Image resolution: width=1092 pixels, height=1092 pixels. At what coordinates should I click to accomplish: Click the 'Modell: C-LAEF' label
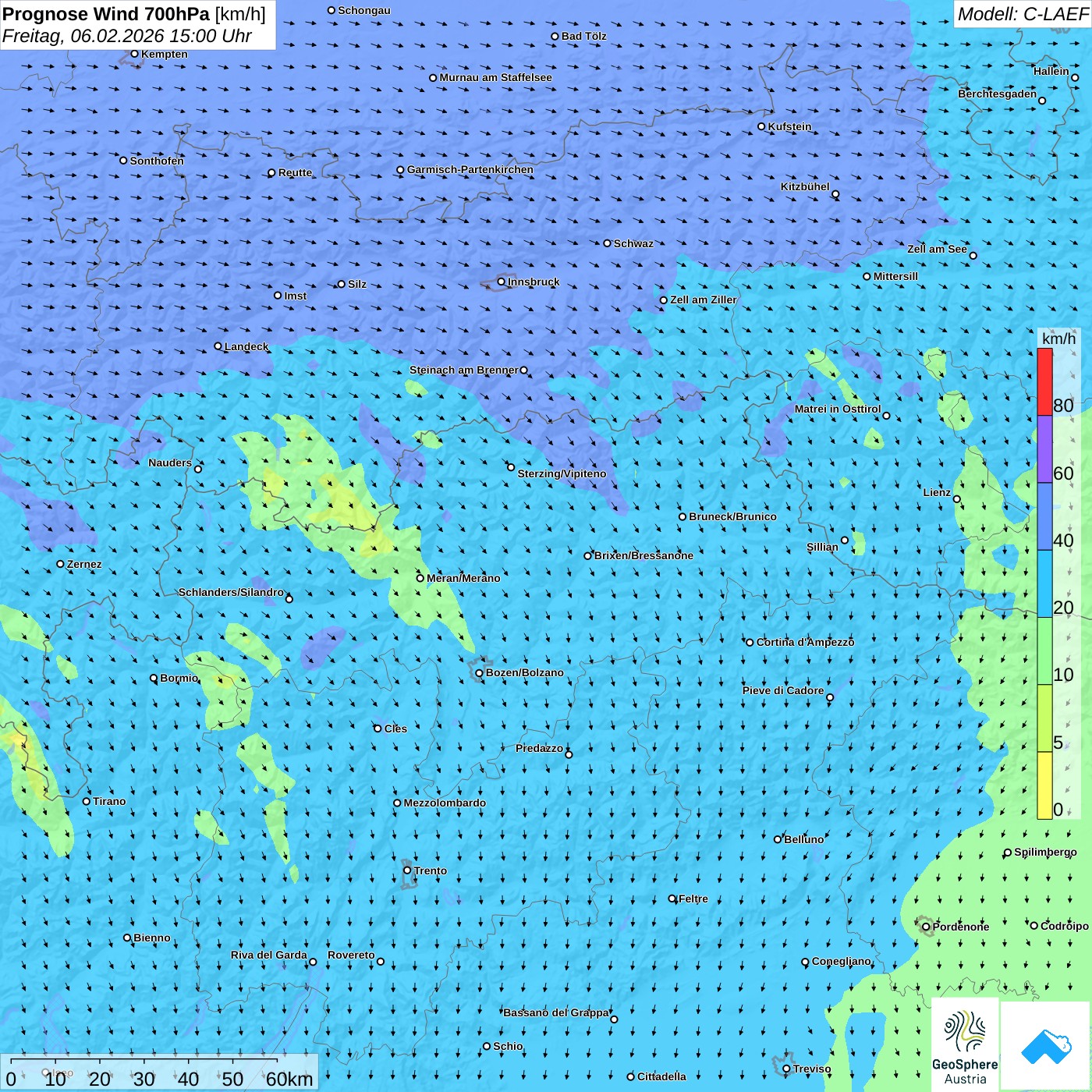1023,14
